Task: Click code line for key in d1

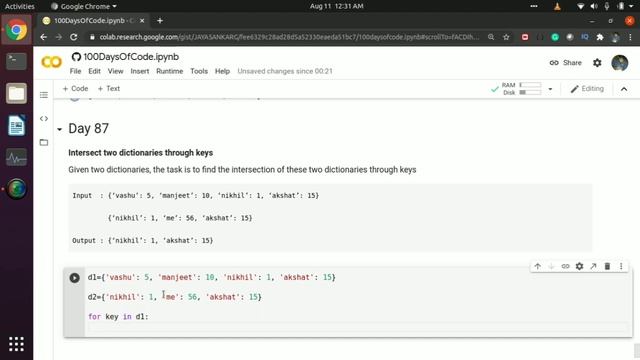Action: coord(118,317)
